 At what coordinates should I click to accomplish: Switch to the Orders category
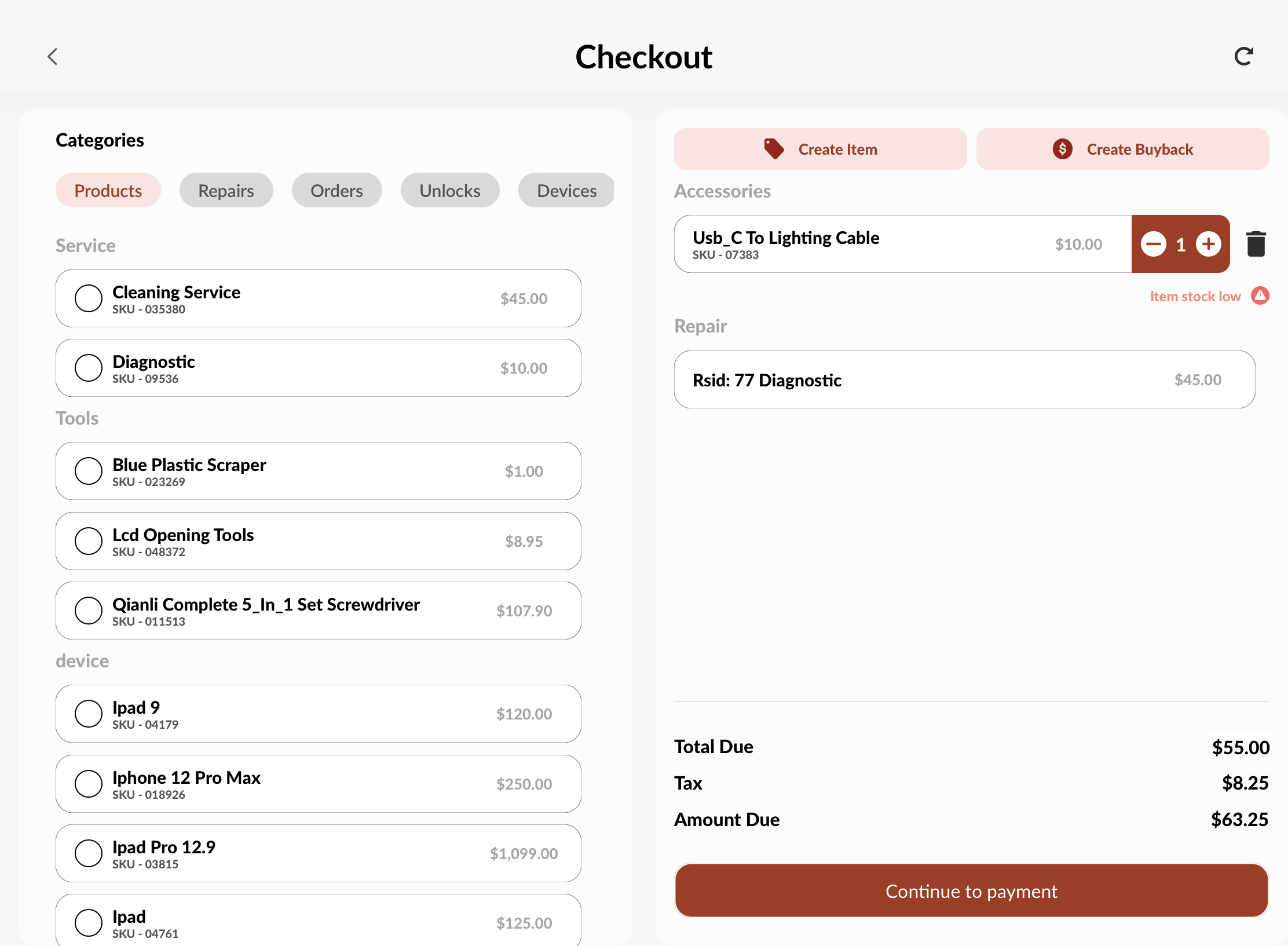(x=336, y=190)
